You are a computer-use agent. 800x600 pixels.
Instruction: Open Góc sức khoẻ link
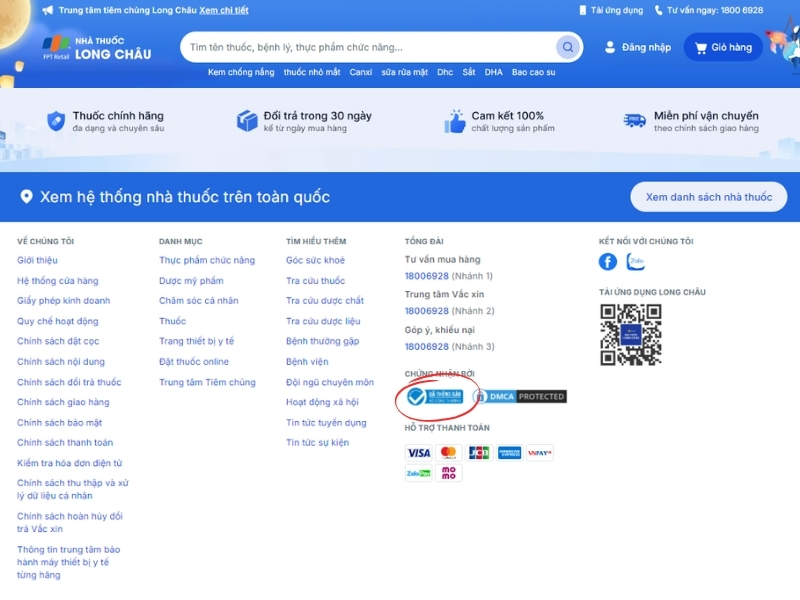click(x=315, y=260)
